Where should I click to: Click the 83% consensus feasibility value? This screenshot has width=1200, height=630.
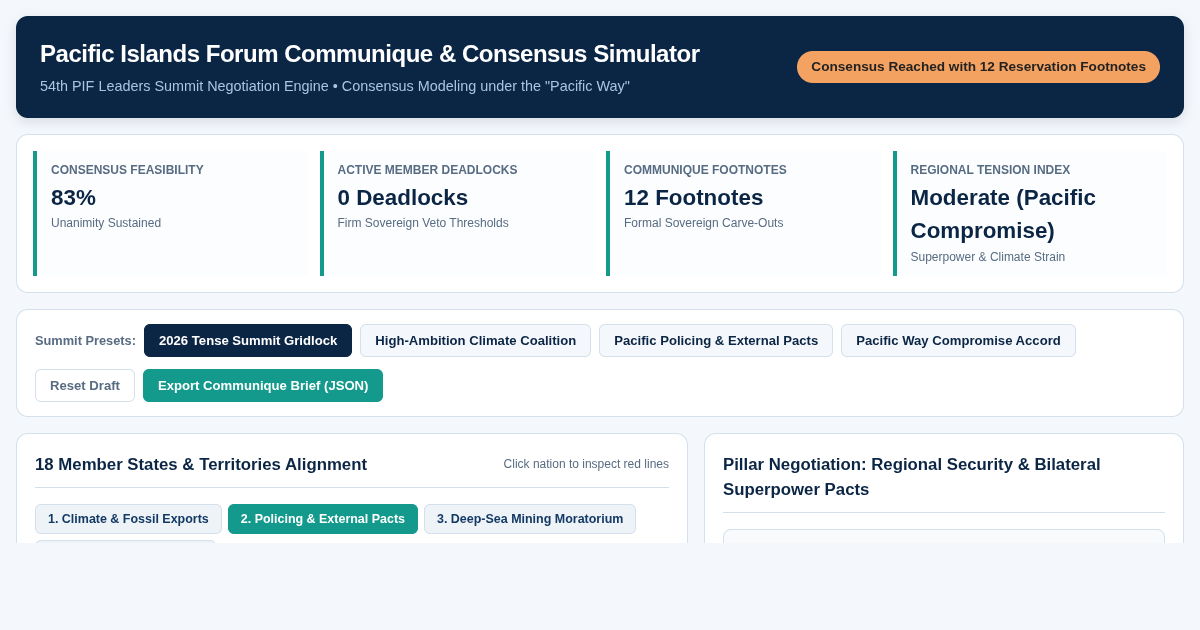pyautogui.click(x=73, y=197)
